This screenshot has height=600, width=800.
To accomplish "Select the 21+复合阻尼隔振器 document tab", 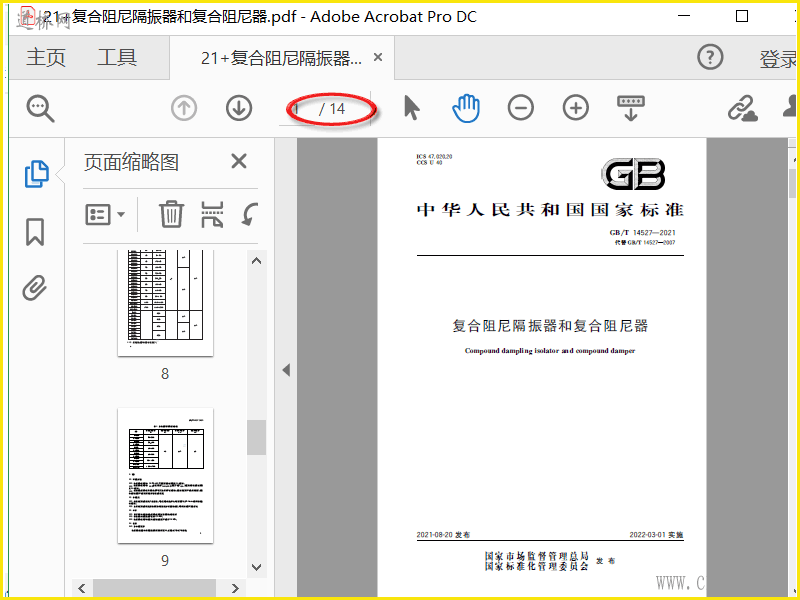I will pos(282,58).
